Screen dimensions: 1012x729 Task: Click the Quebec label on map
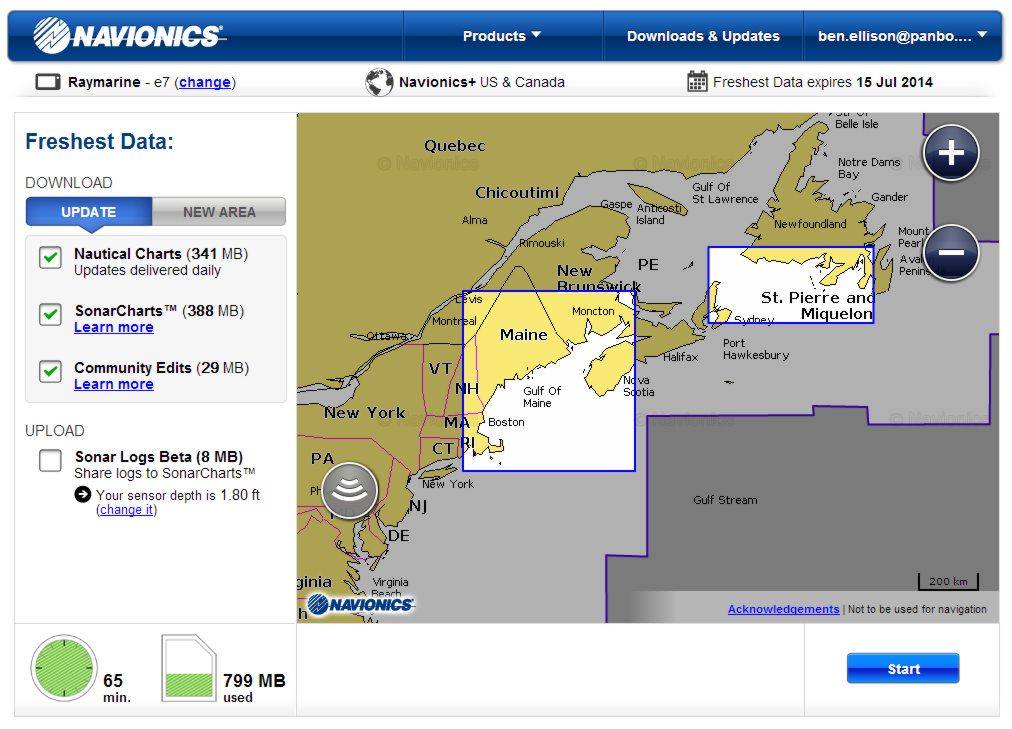tap(454, 146)
